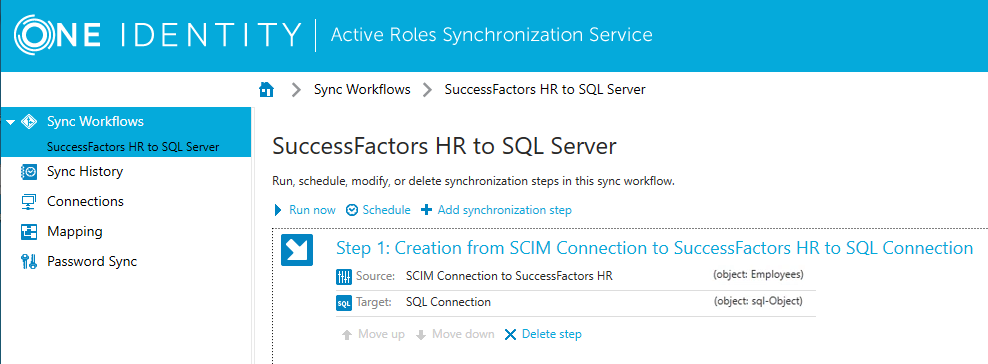The width and height of the screenshot is (988, 364).
Task: Click the Connections monitor icon
Action: (29, 202)
